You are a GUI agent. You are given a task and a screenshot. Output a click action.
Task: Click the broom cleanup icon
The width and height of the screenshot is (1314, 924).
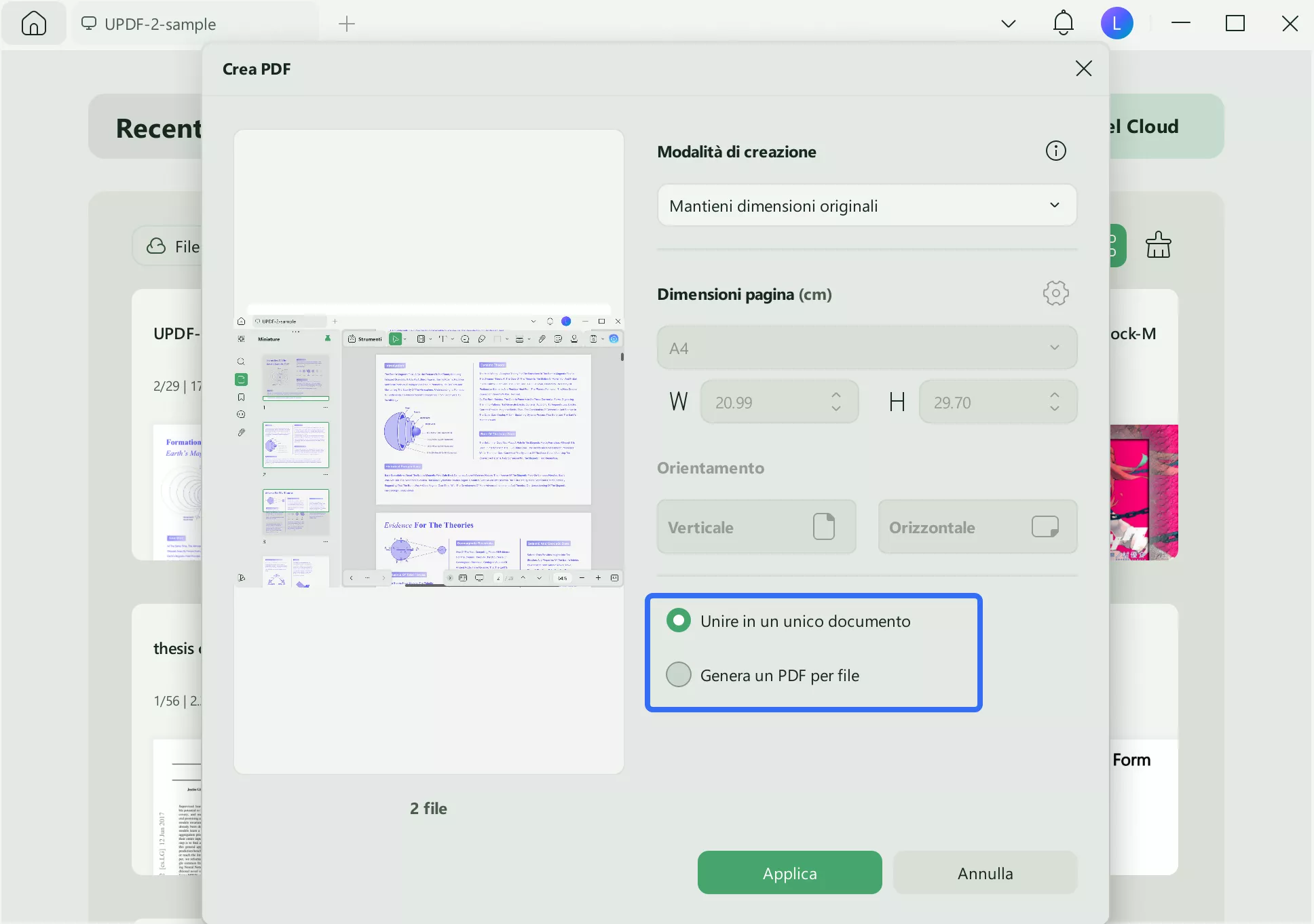click(x=1158, y=246)
